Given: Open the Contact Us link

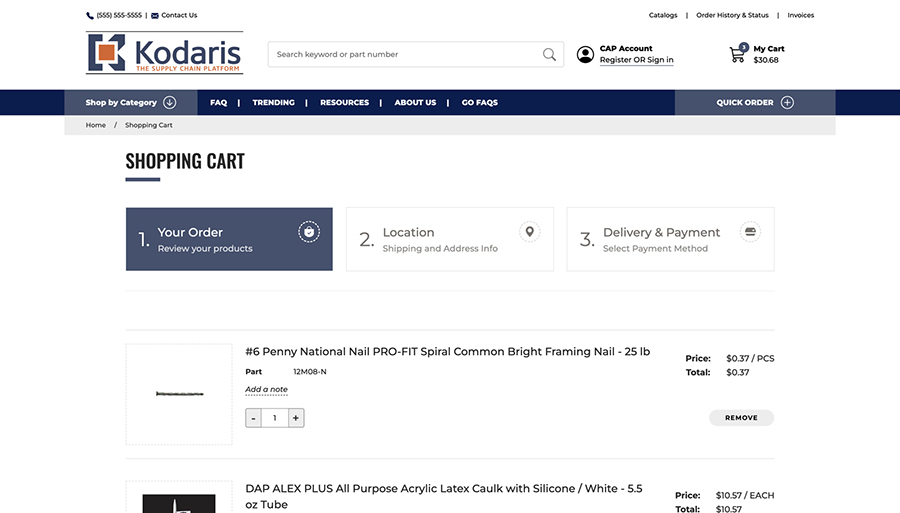Looking at the screenshot, I should coord(179,15).
